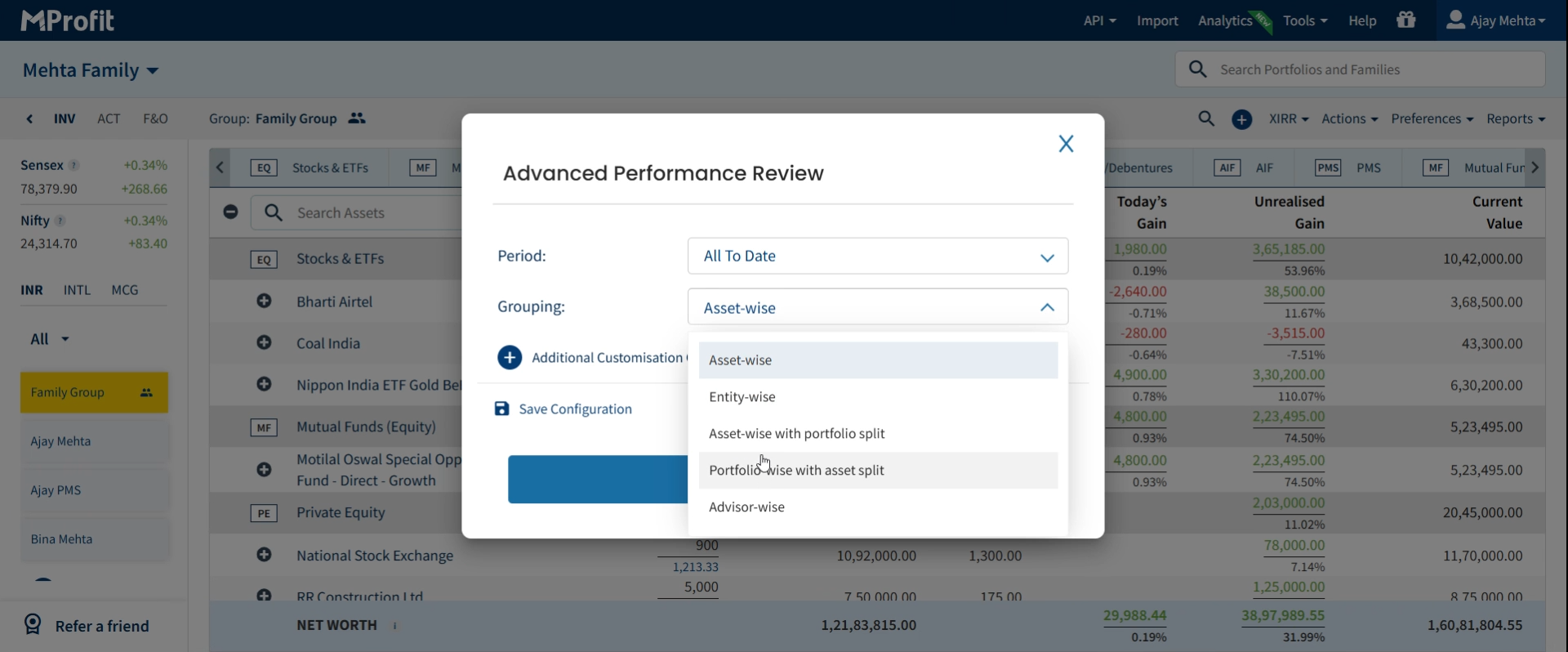The width and height of the screenshot is (1568, 652).
Task: Collapse all rows with the minus icon
Action: pos(231,212)
